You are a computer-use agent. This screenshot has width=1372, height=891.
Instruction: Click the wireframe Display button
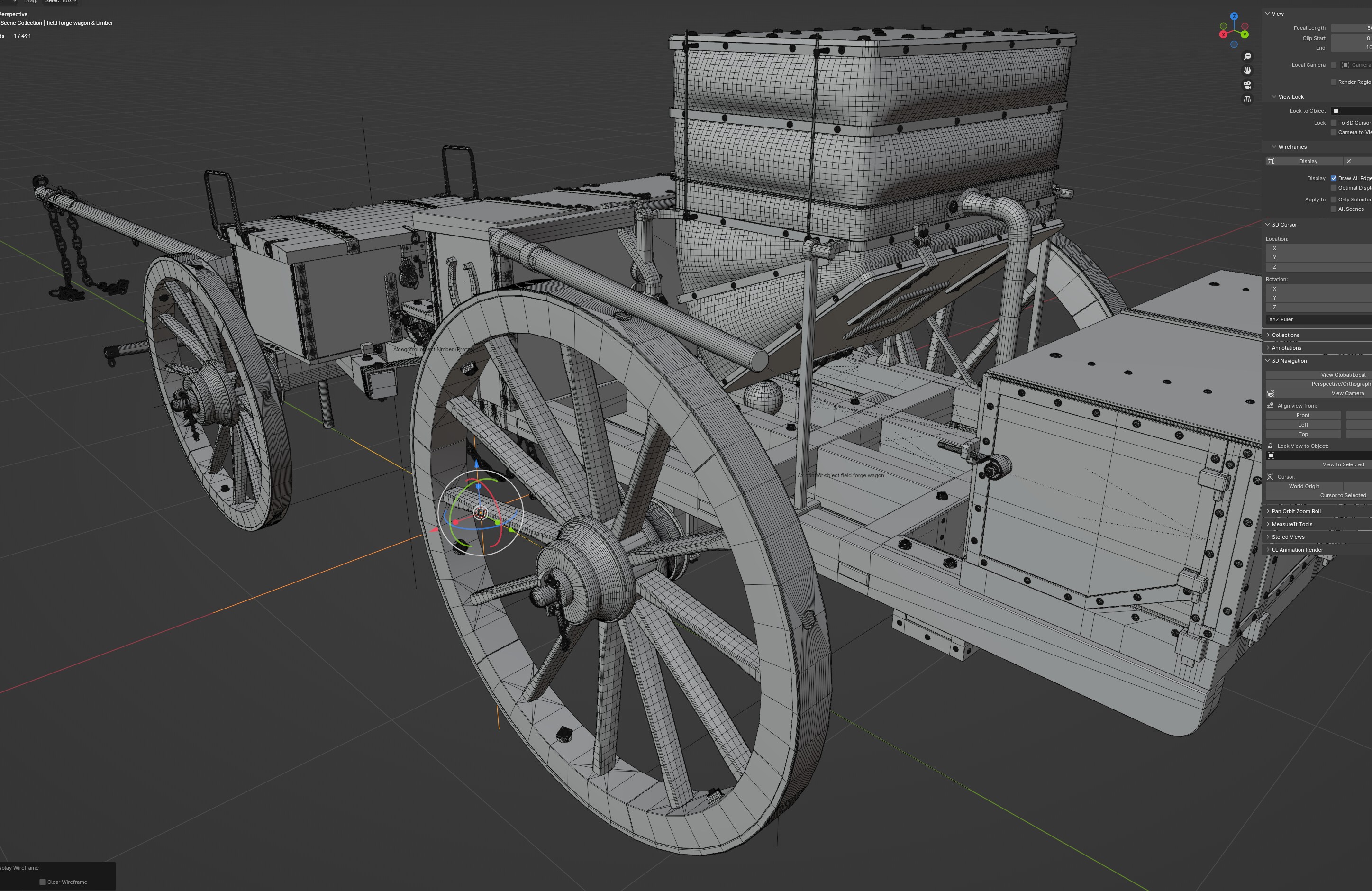pos(1308,161)
